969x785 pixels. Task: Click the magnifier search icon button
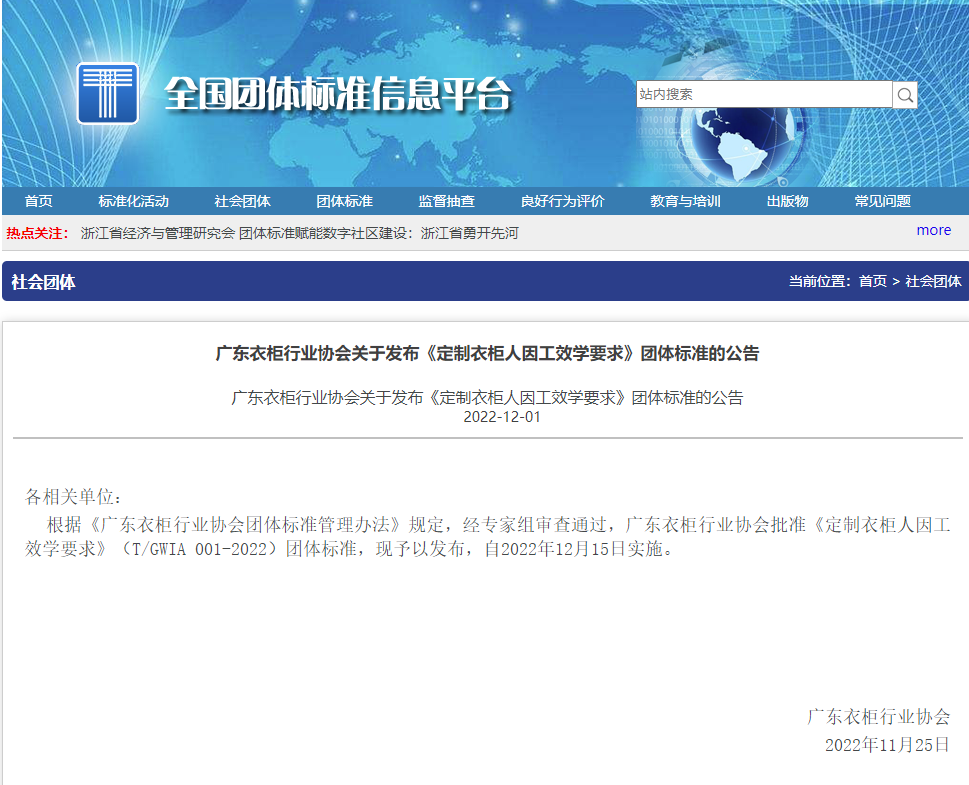905,95
